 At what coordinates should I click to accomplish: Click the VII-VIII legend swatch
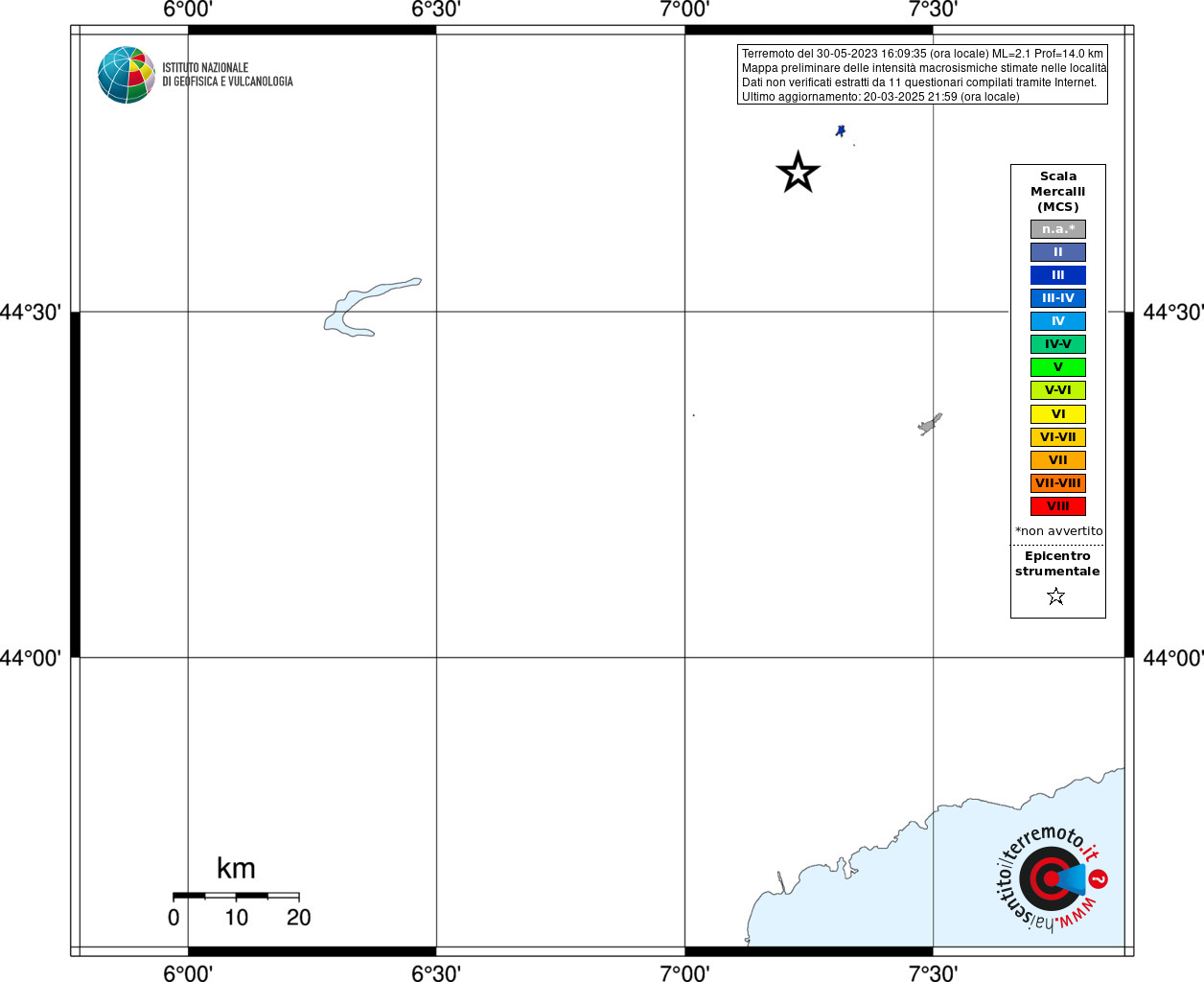(1058, 483)
